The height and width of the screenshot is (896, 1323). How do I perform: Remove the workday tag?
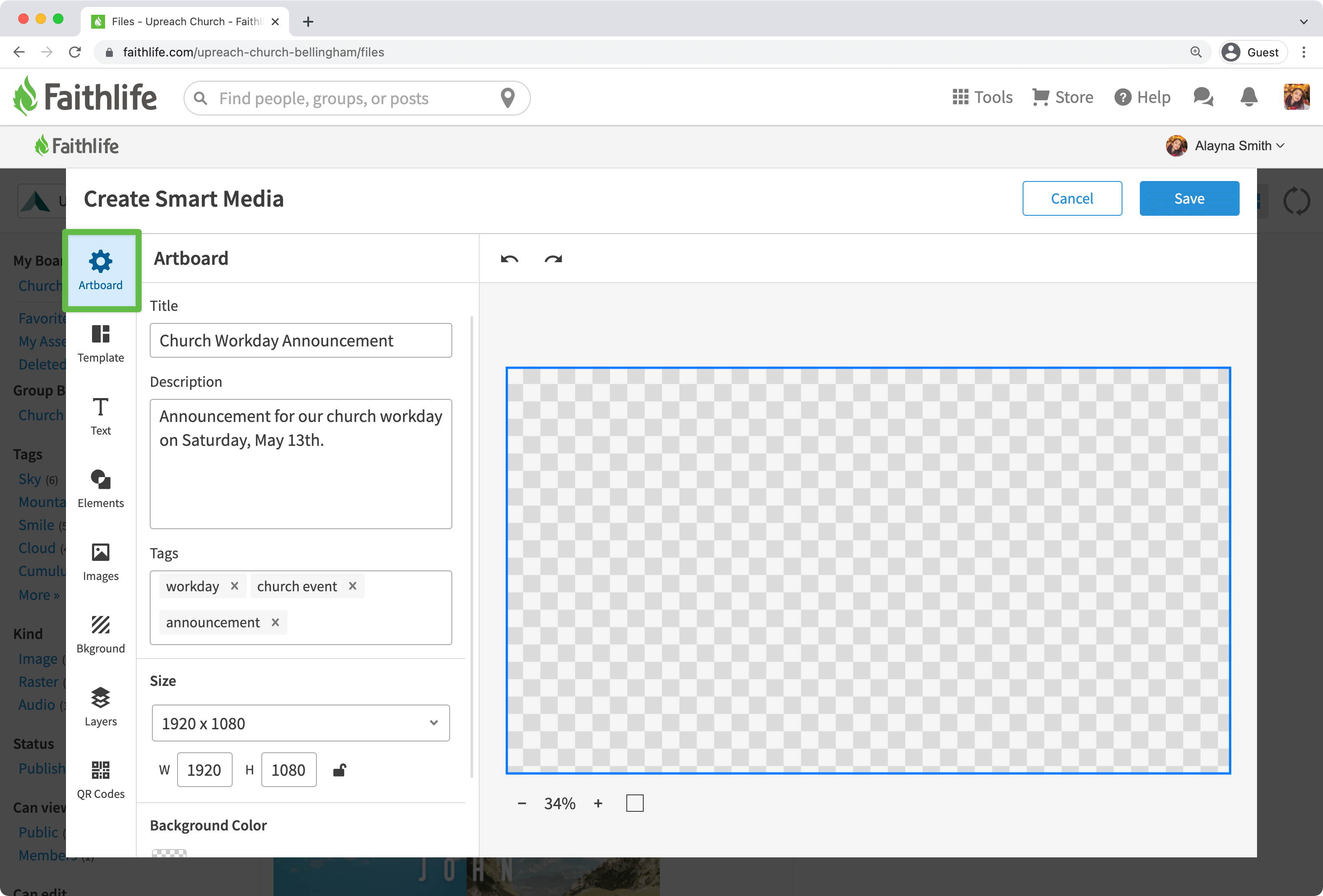tap(234, 586)
